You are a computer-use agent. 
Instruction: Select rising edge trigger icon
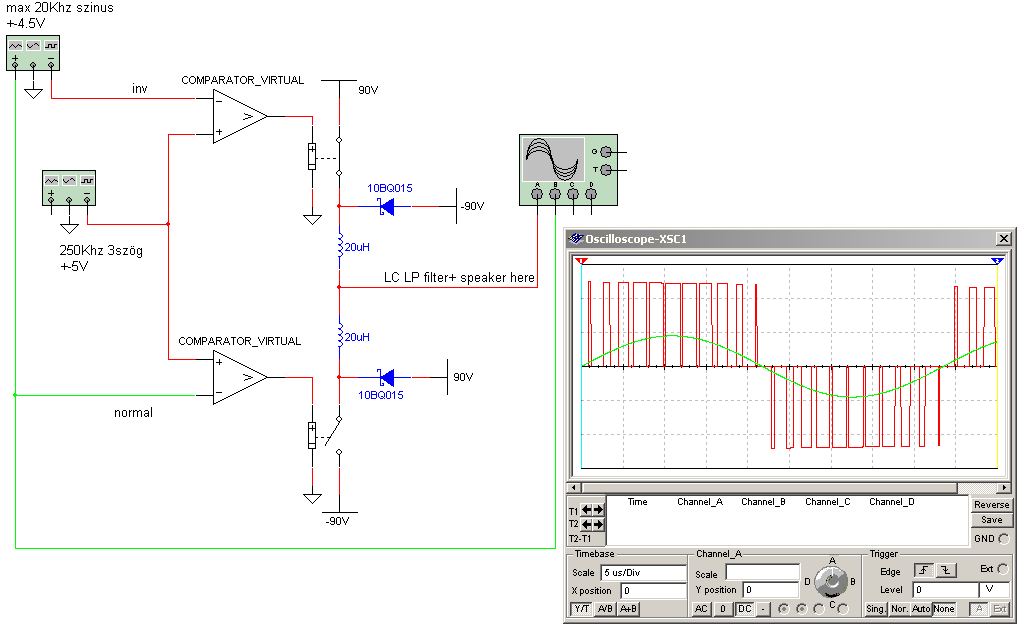point(923,570)
